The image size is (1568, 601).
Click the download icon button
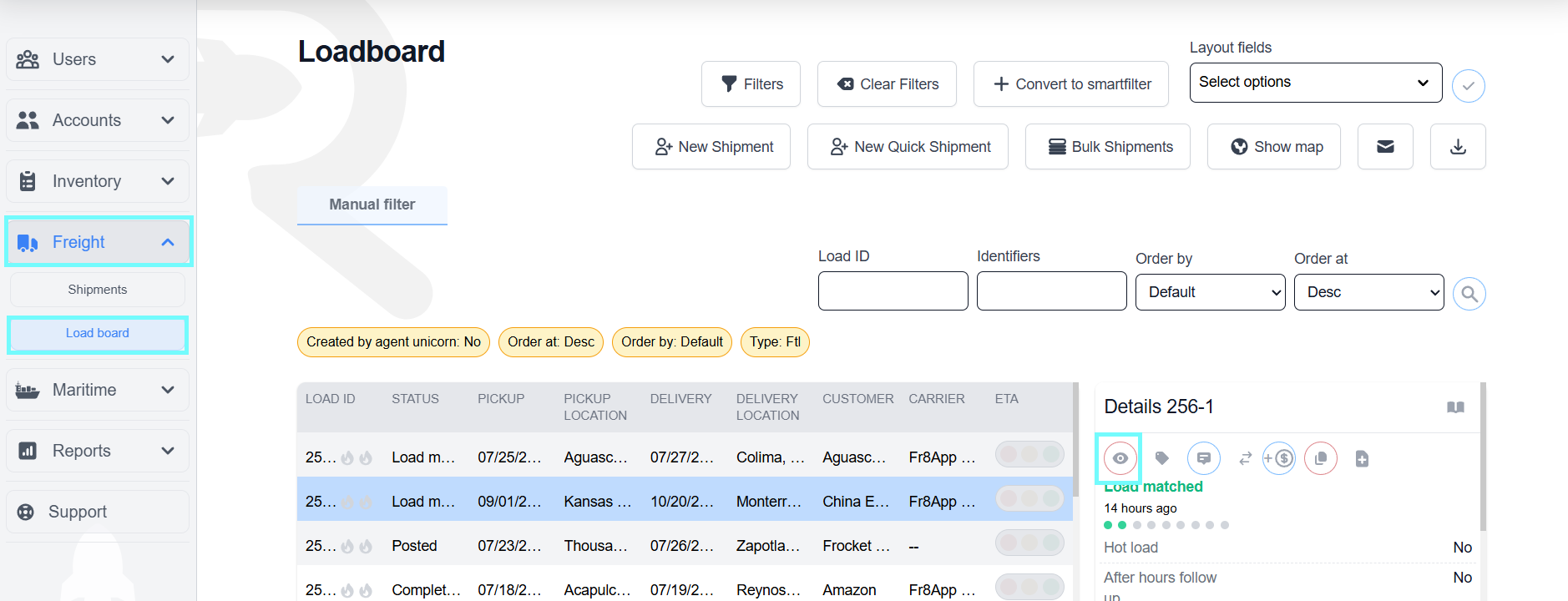click(1458, 147)
